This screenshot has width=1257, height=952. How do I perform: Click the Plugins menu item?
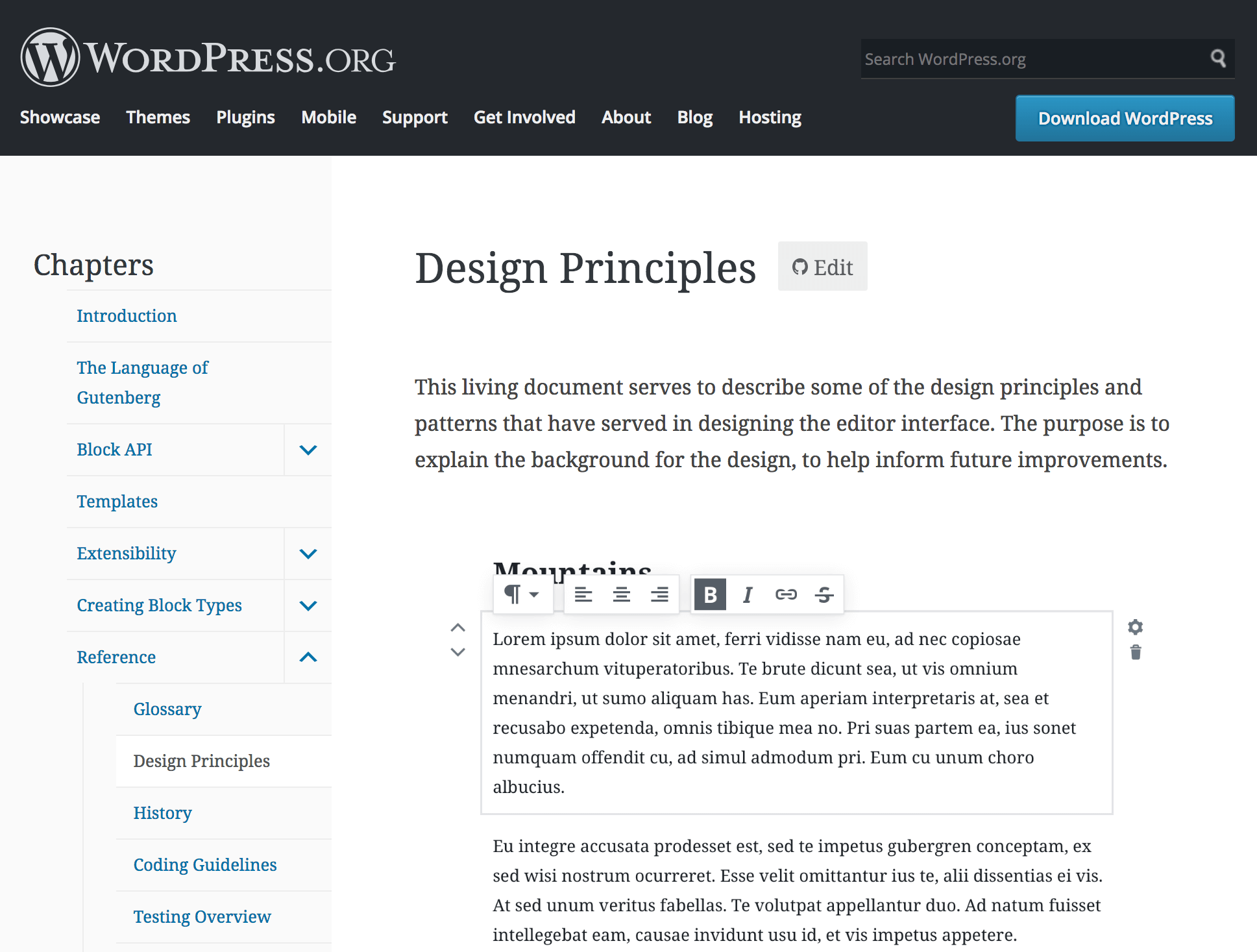click(245, 117)
